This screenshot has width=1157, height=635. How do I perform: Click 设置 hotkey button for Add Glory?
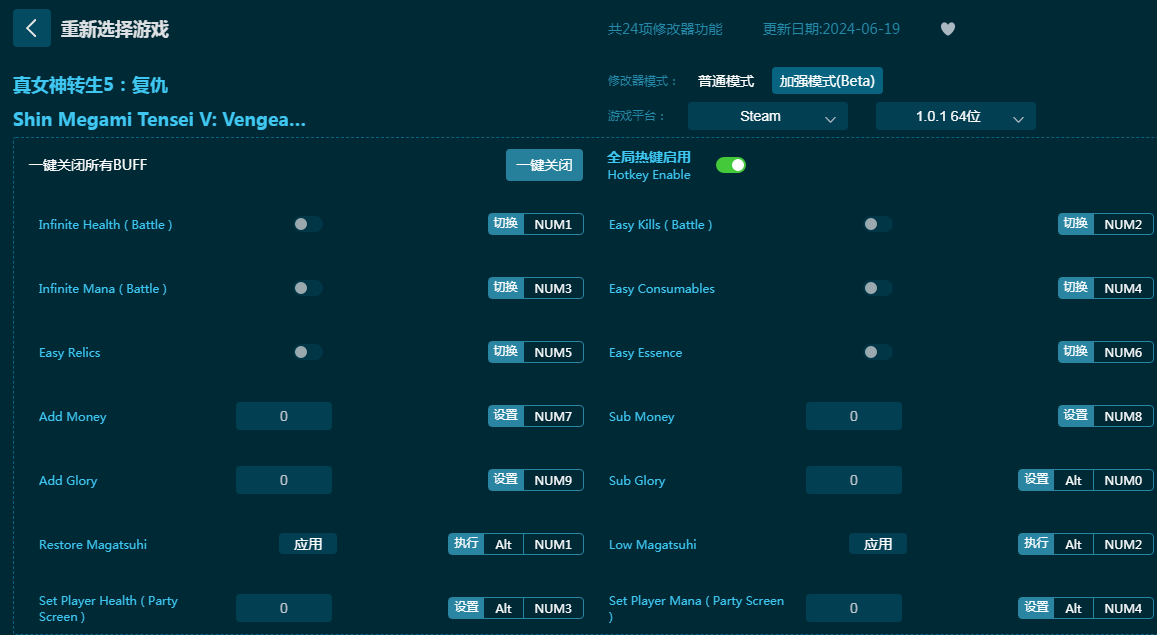point(505,480)
